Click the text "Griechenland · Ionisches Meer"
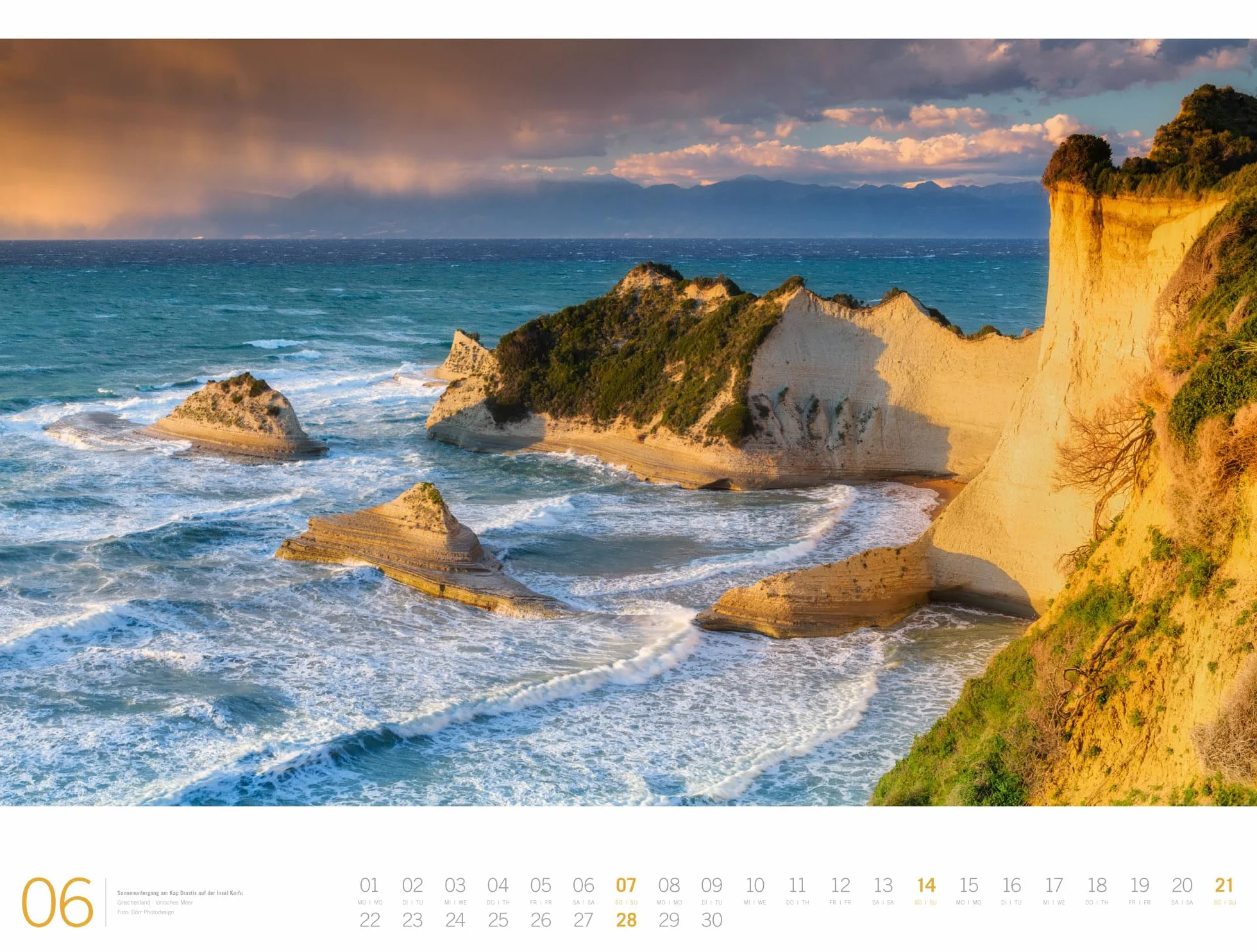Image resolution: width=1257 pixels, height=952 pixels. 155,903
